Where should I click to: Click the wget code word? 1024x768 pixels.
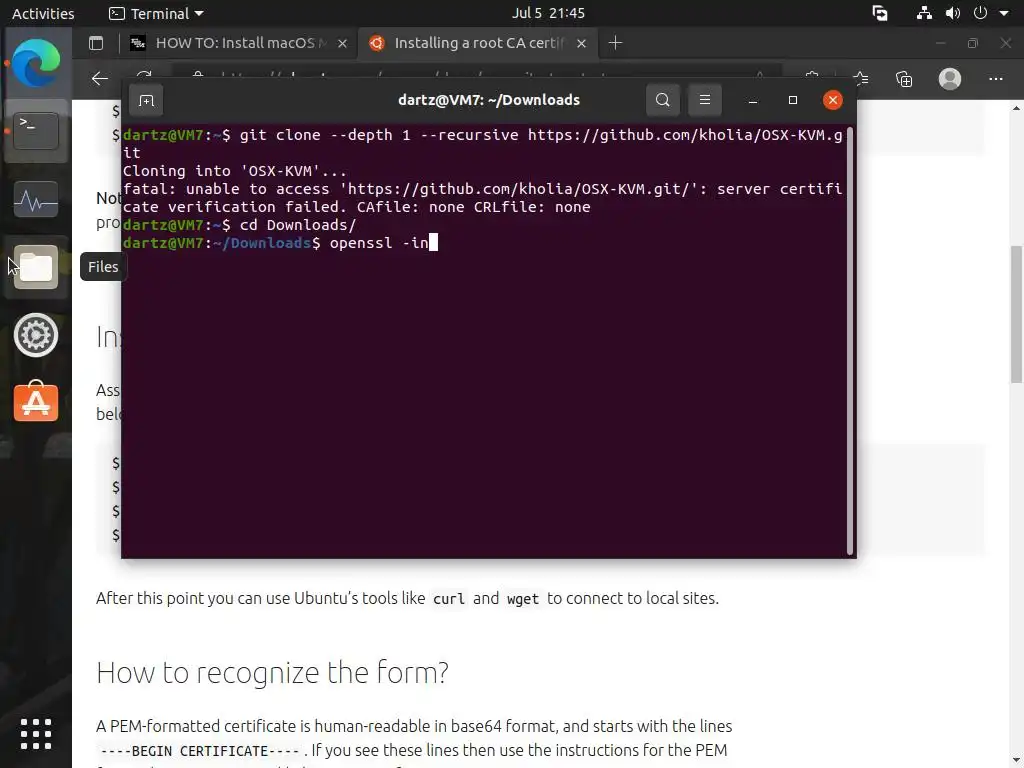pos(522,599)
